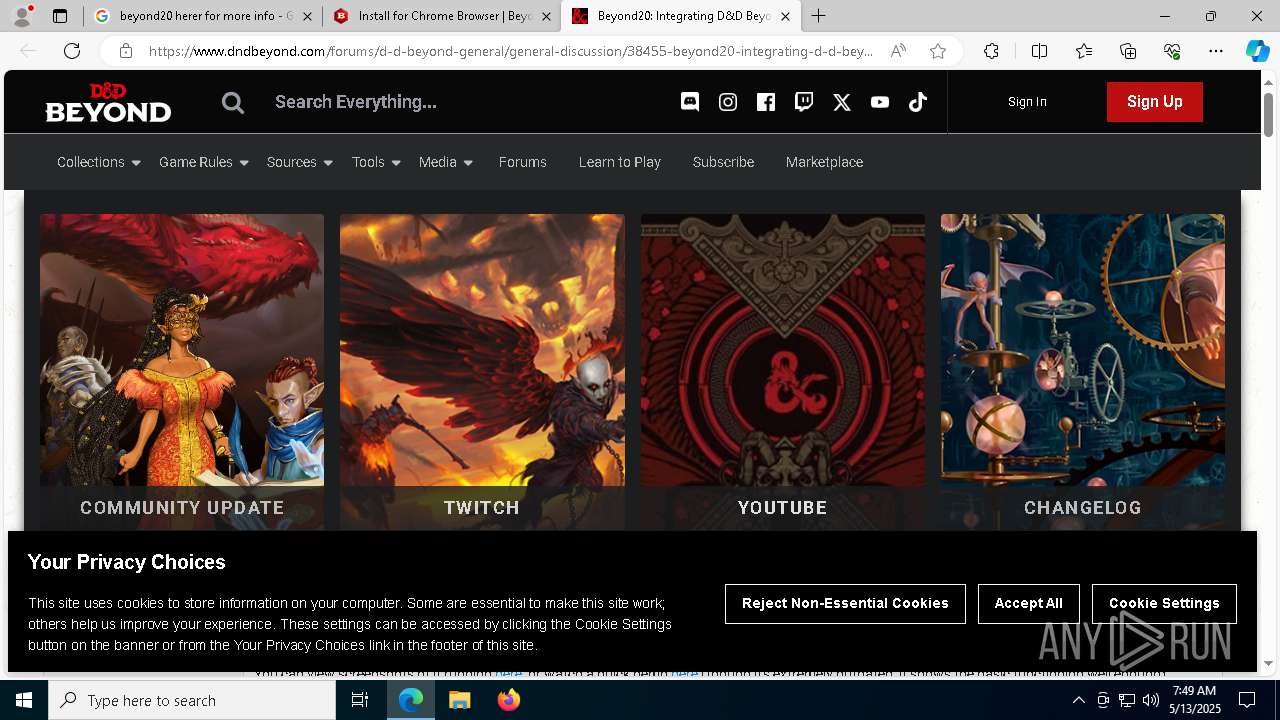
Task: Open the Changelog media card
Action: [x=1083, y=371]
